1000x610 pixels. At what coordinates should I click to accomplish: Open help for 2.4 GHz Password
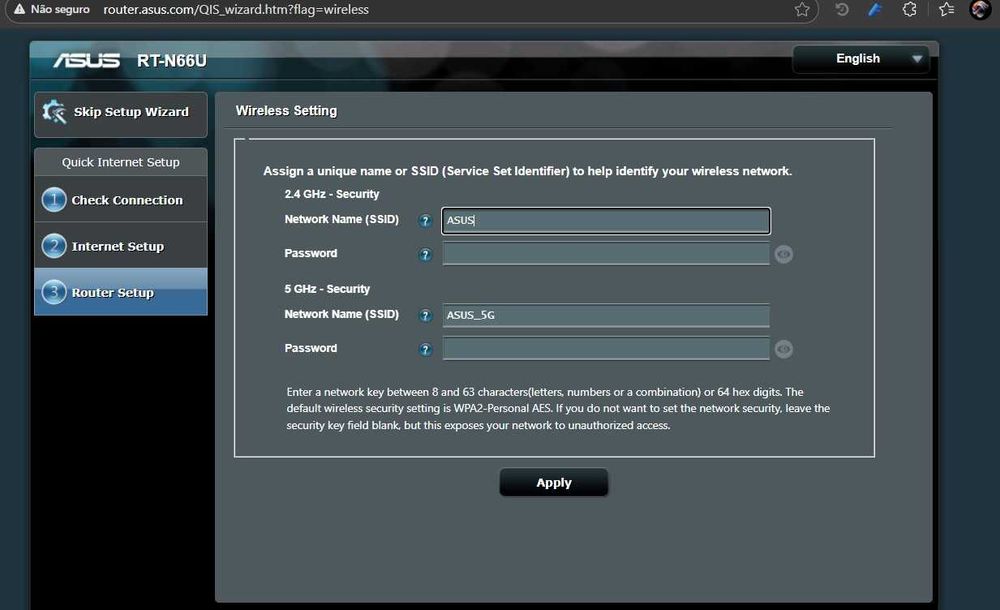coord(425,255)
